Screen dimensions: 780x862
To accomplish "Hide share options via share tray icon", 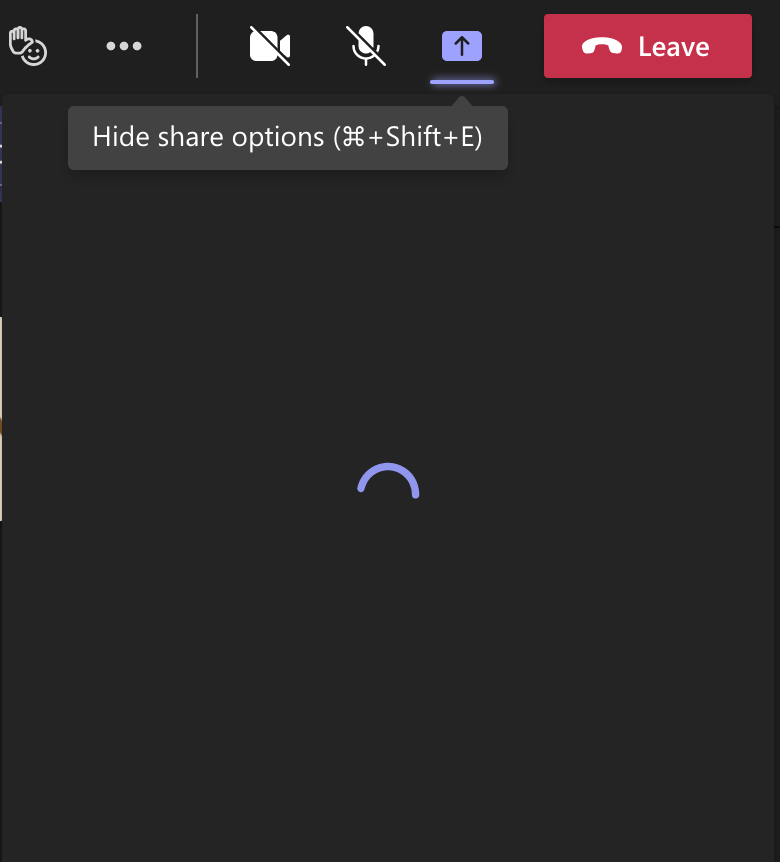I will [x=462, y=46].
